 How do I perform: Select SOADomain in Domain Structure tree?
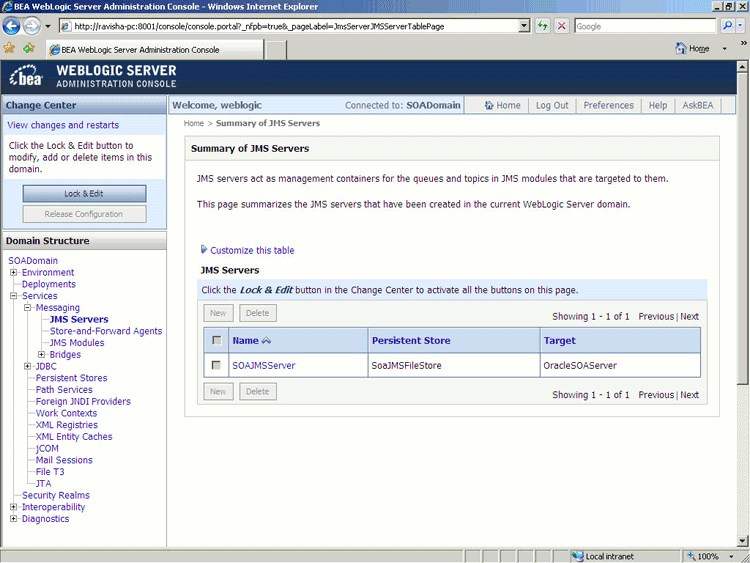(33, 261)
